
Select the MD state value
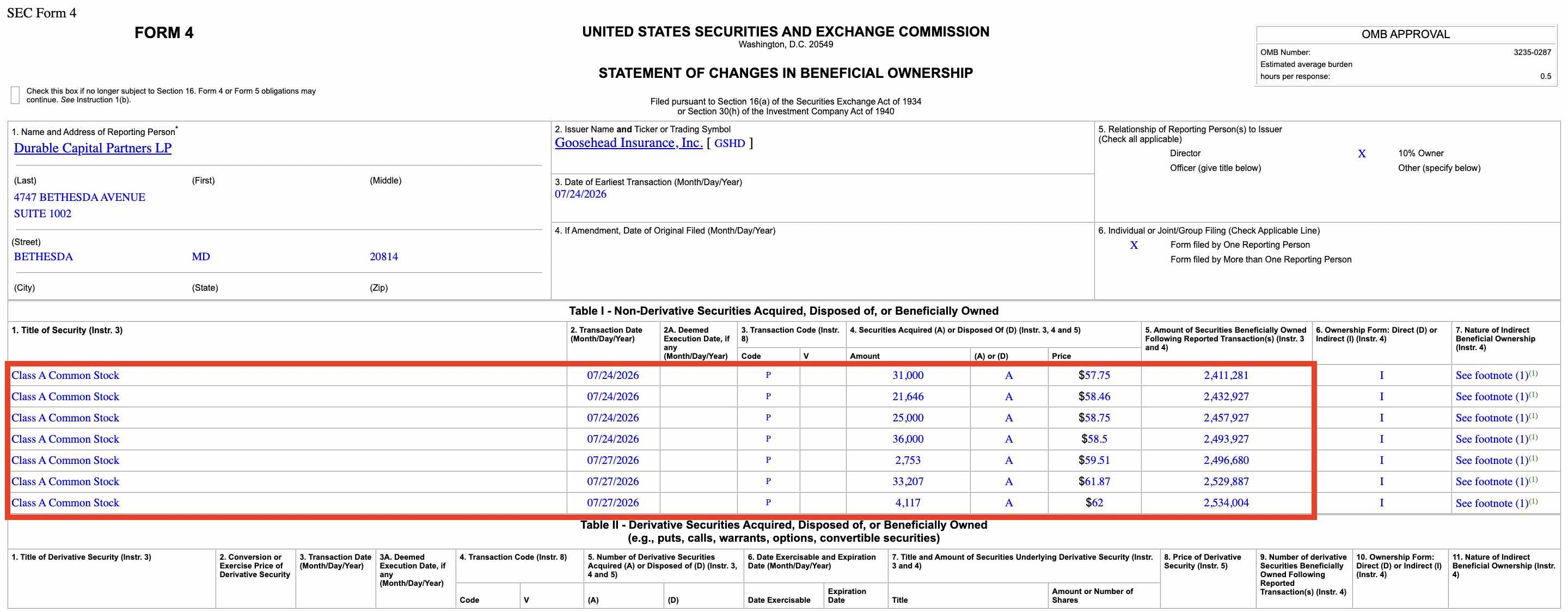(x=201, y=256)
